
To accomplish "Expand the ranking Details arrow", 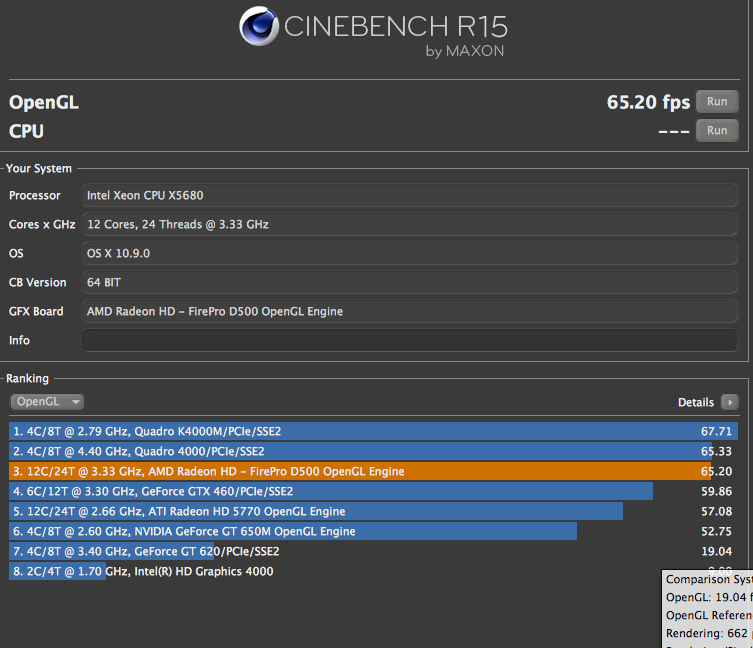I will [x=729, y=402].
